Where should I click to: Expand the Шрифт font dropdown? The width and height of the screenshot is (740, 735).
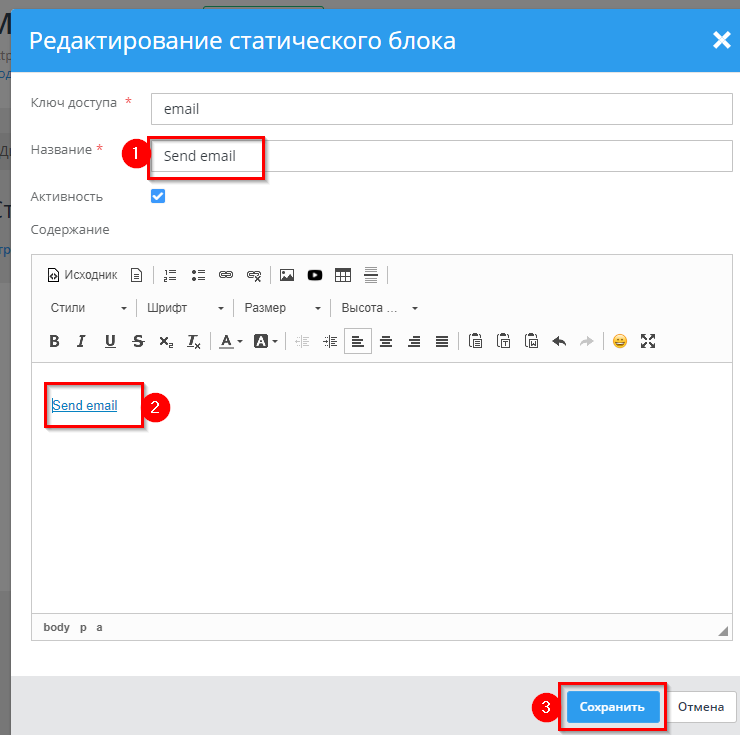185,308
